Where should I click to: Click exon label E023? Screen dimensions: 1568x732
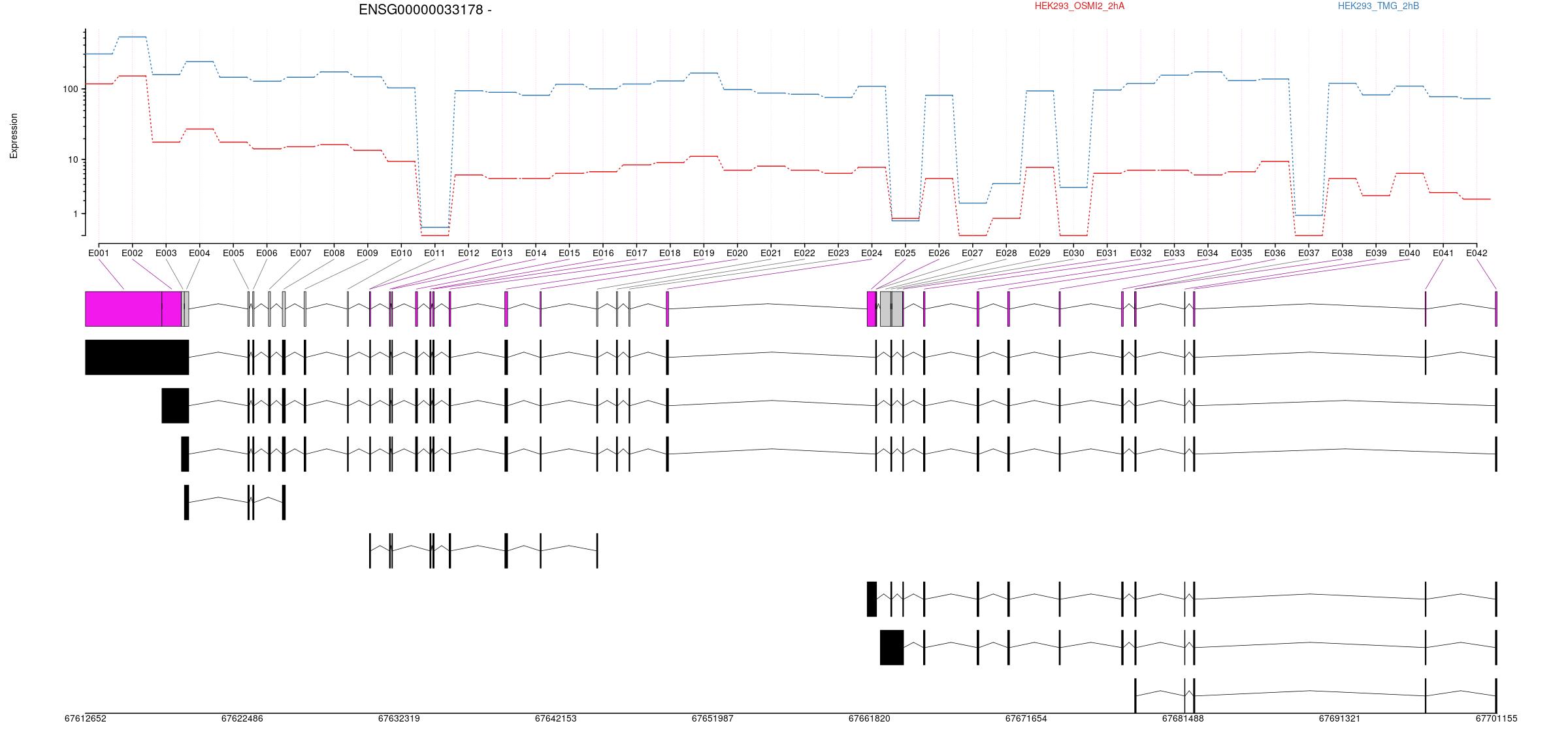point(838,253)
